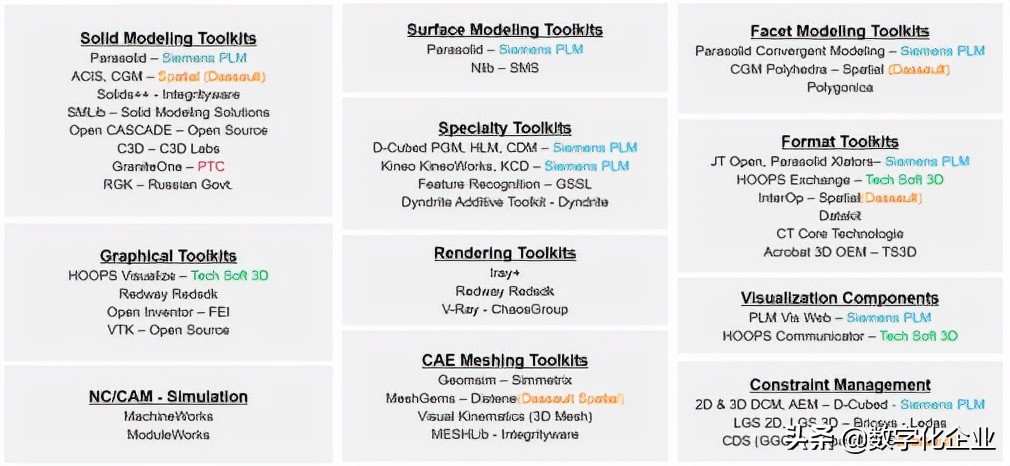Open the Constraint Management heading
Image resolution: width=1010 pixels, height=466 pixels.
[840, 385]
